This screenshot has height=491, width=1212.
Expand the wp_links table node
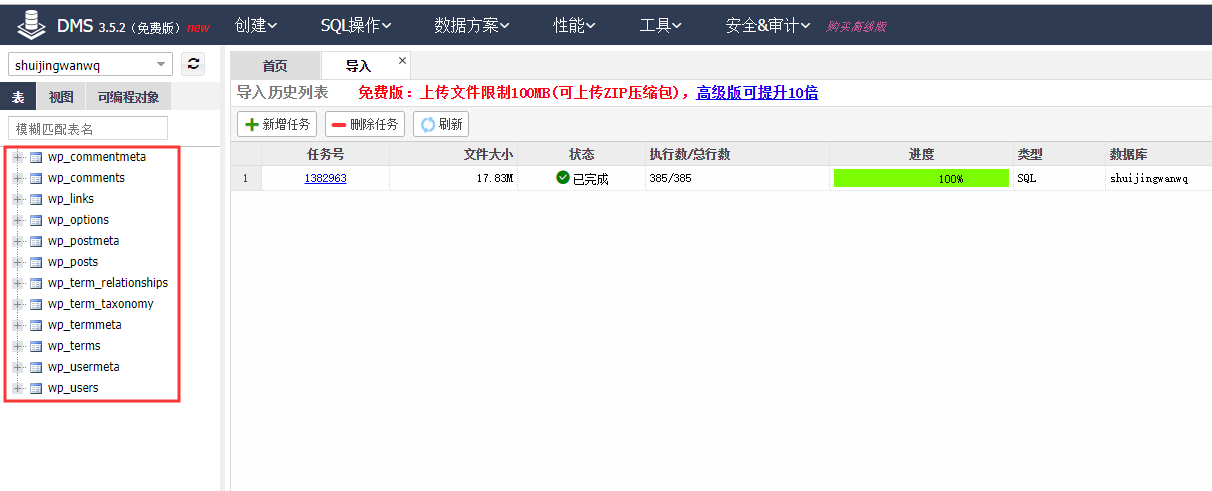tap(18, 199)
